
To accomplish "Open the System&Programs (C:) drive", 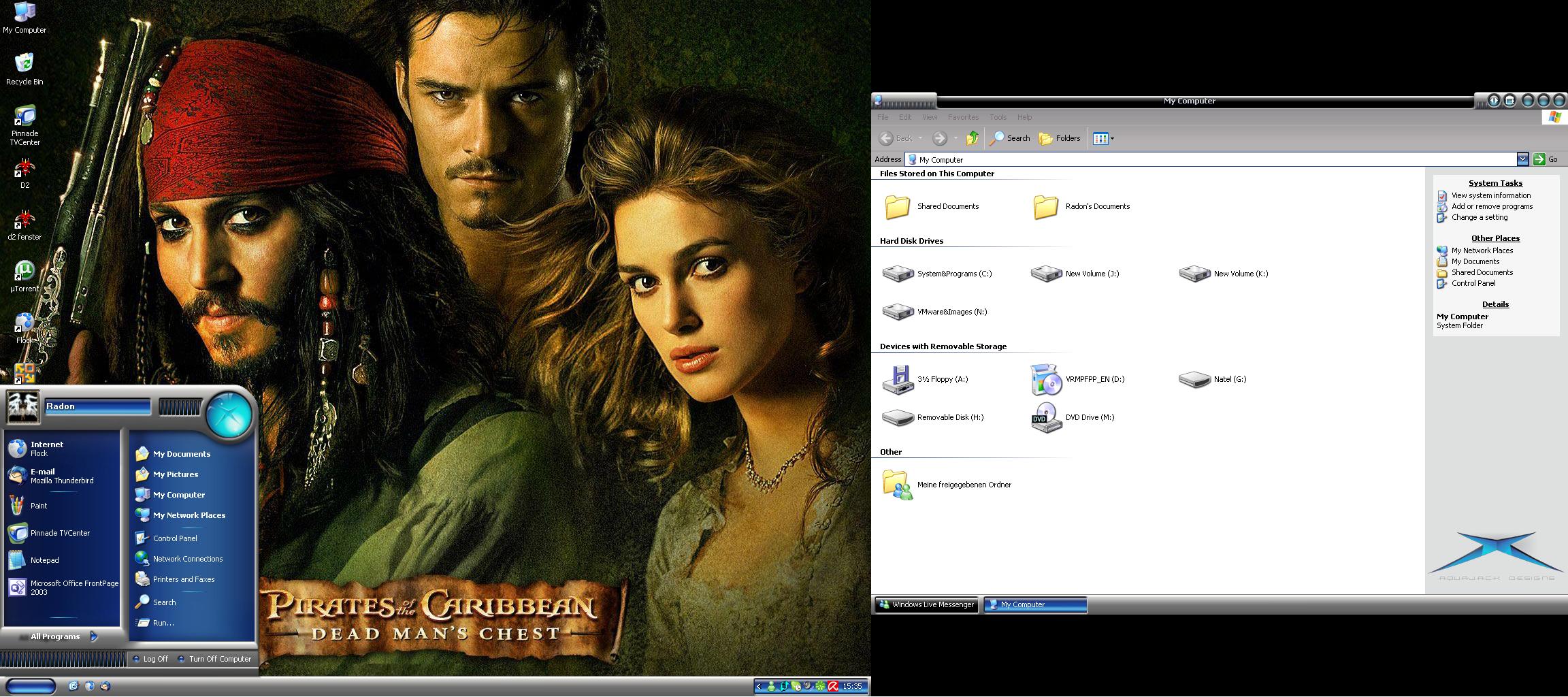I will (x=898, y=274).
